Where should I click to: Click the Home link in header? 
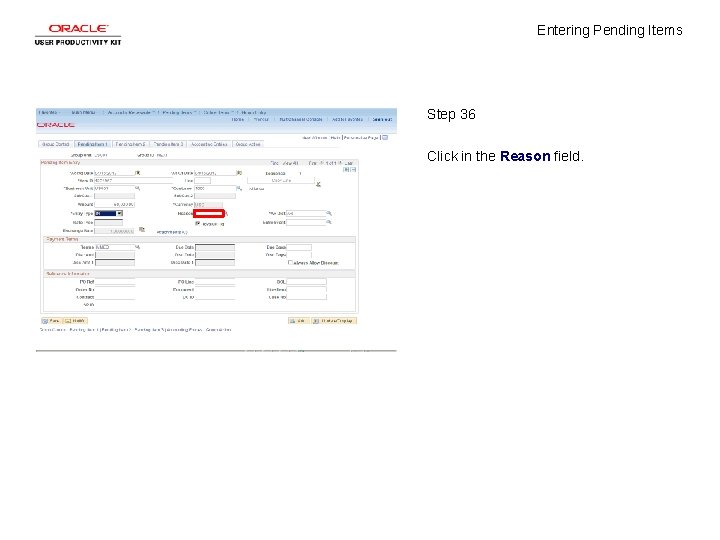coord(237,119)
